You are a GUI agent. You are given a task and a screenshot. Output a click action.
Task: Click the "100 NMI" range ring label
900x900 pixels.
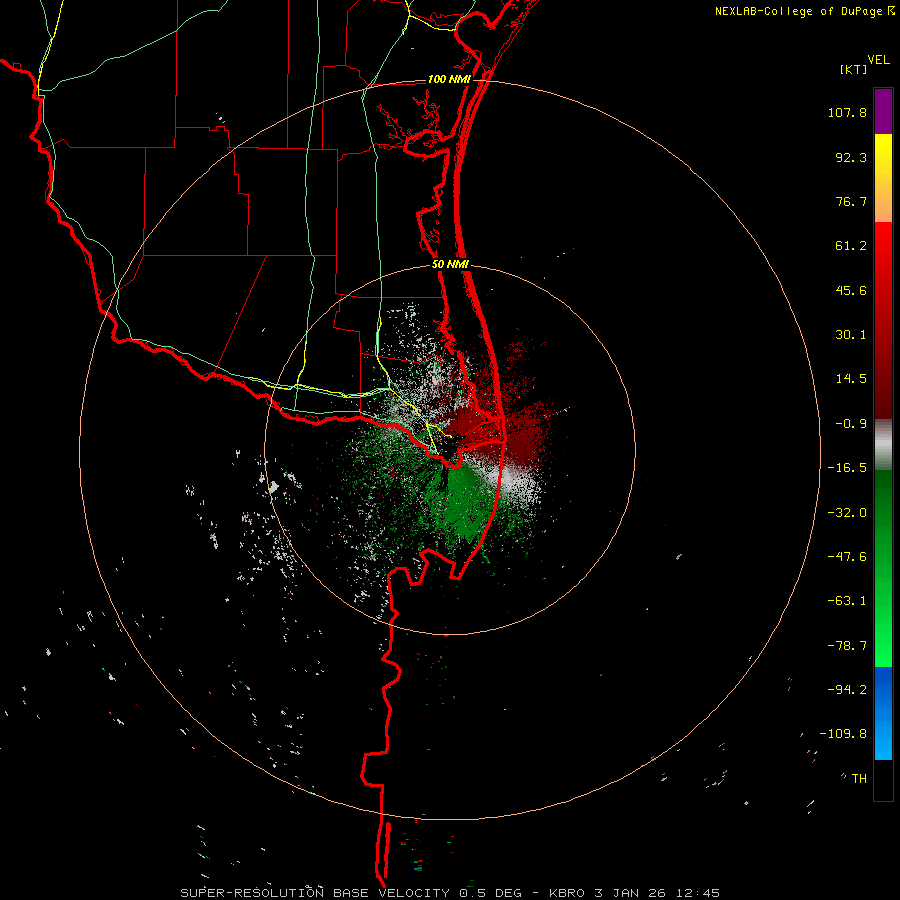449,79
